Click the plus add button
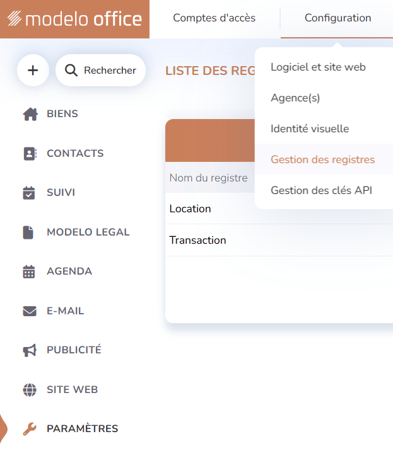Viewport: 393px width, 451px height. coord(33,70)
